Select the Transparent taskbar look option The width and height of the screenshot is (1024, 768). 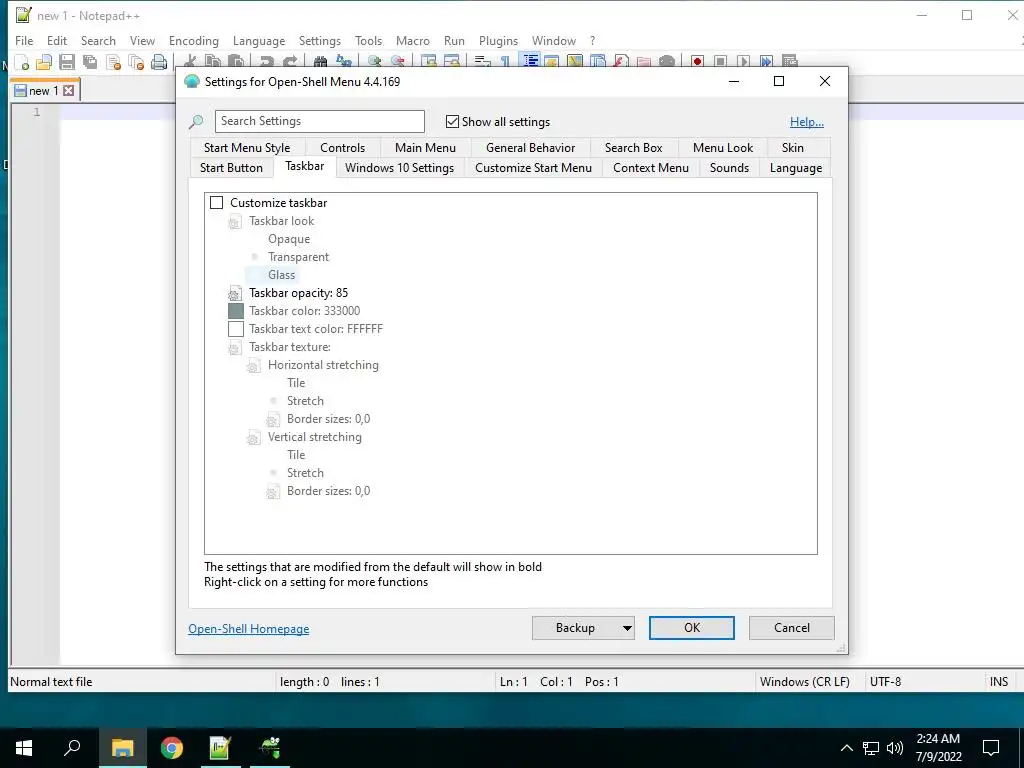pyautogui.click(x=298, y=257)
